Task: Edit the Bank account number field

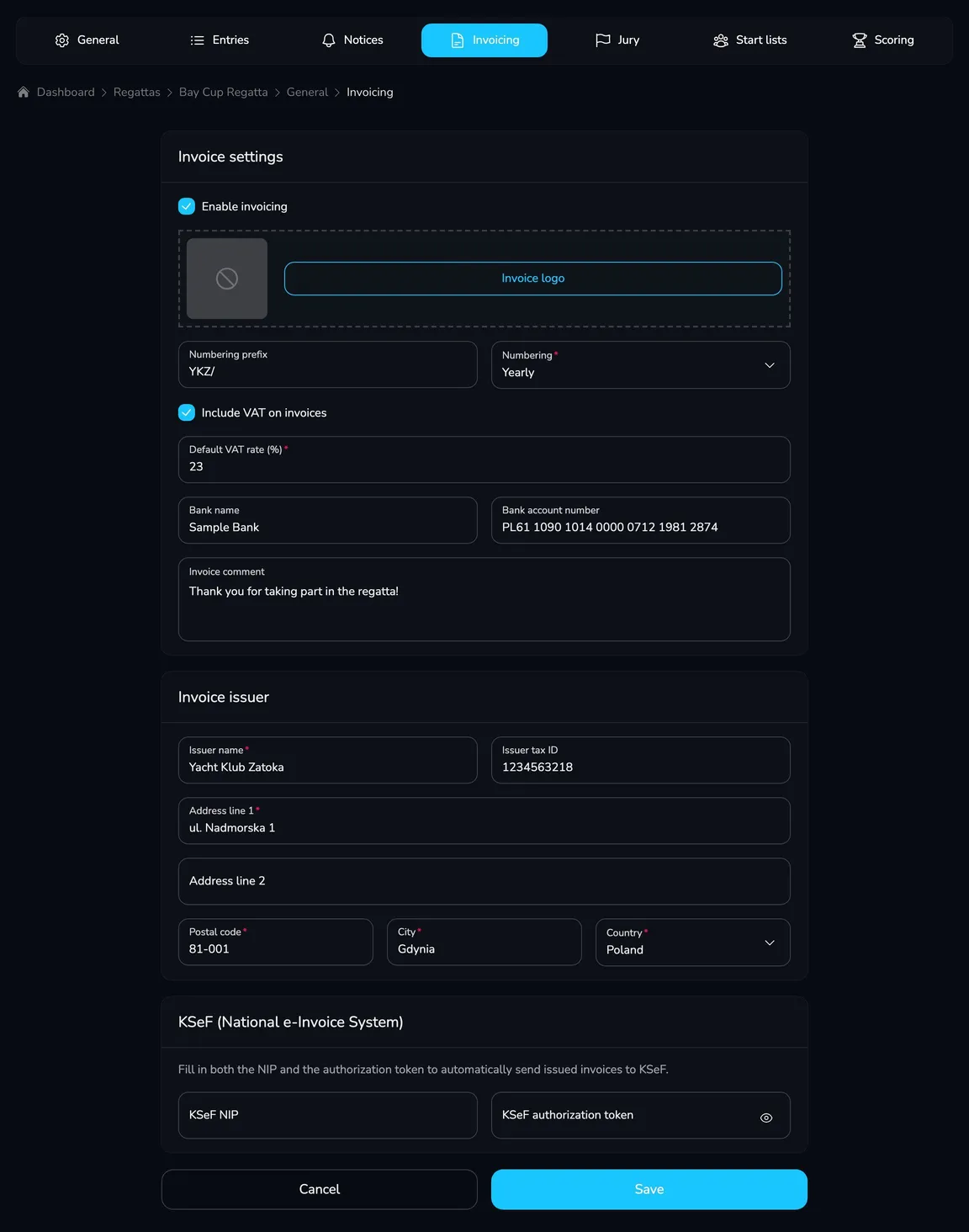Action: click(x=641, y=520)
